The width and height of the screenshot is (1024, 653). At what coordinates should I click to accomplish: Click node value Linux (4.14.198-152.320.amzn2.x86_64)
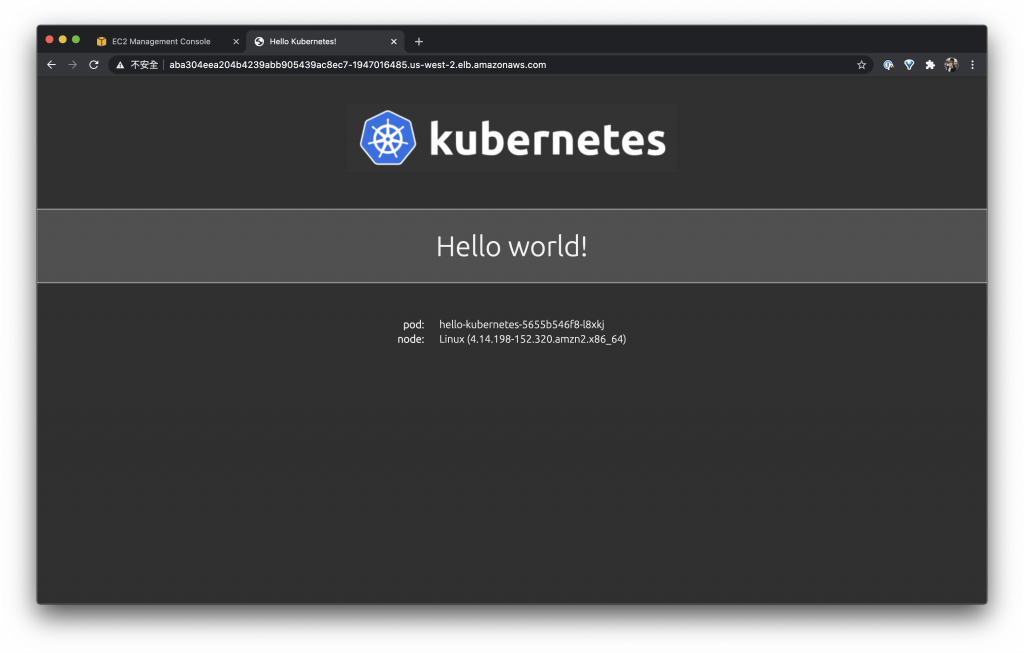click(532, 339)
